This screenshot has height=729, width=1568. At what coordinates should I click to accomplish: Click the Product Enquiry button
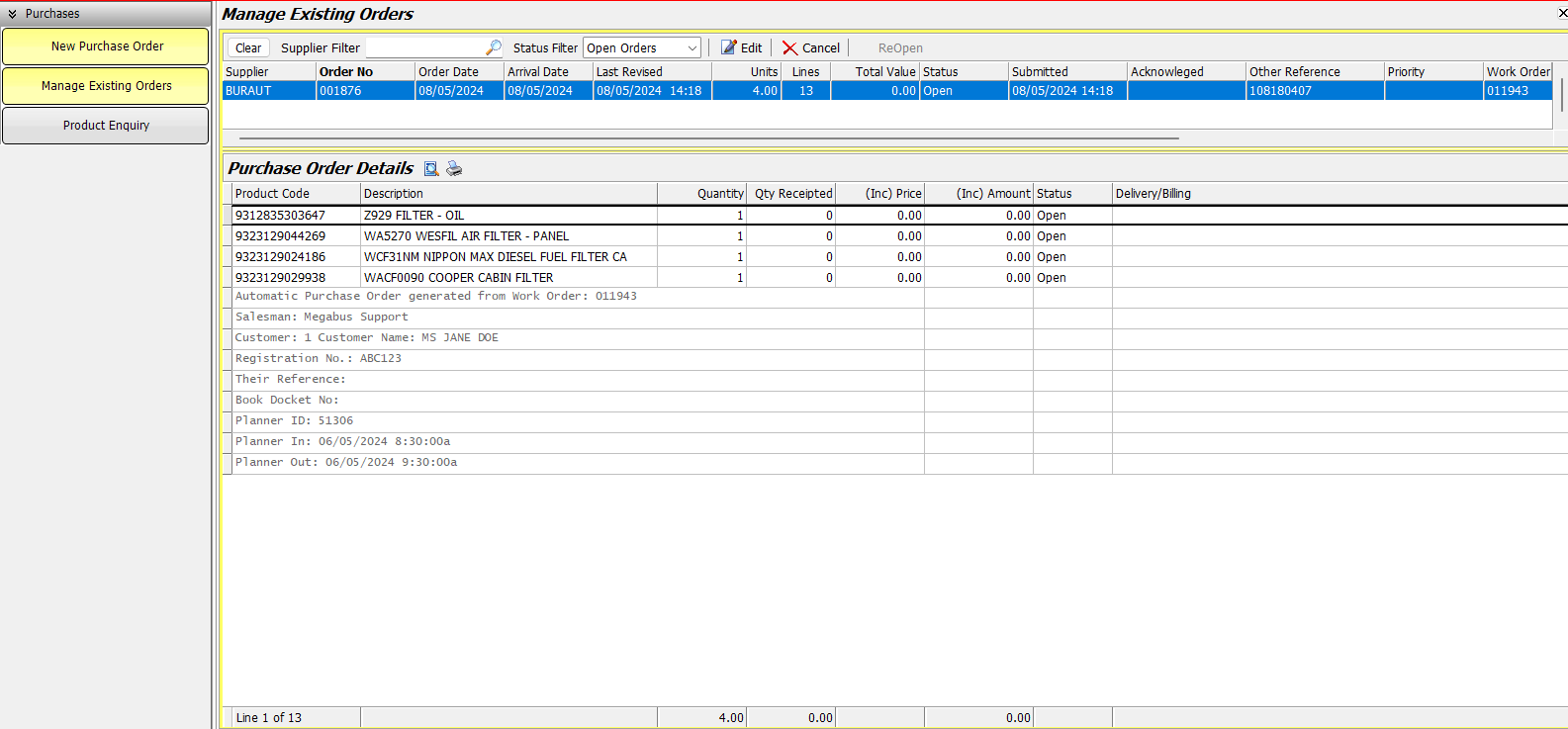click(106, 126)
